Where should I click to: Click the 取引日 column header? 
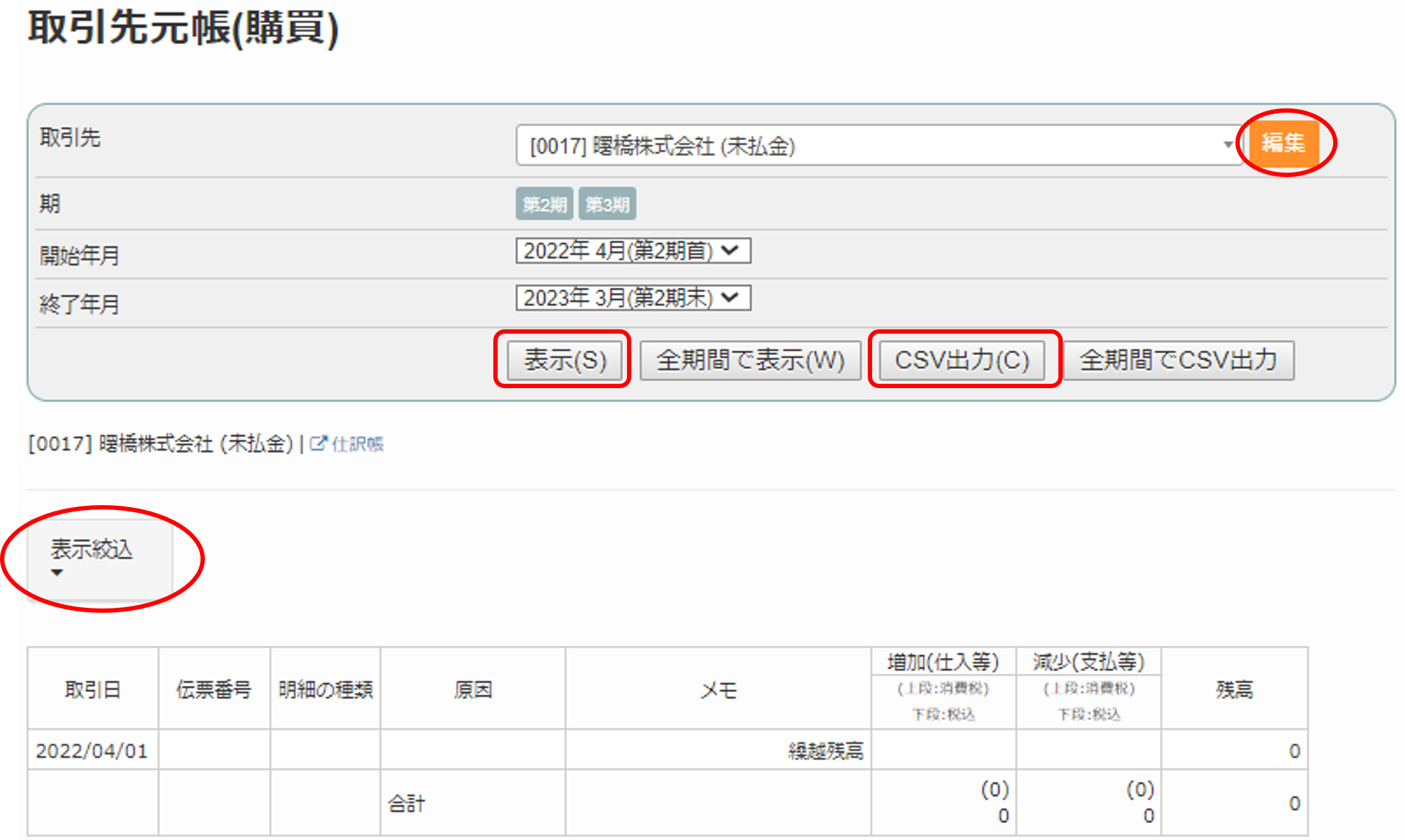click(x=93, y=689)
